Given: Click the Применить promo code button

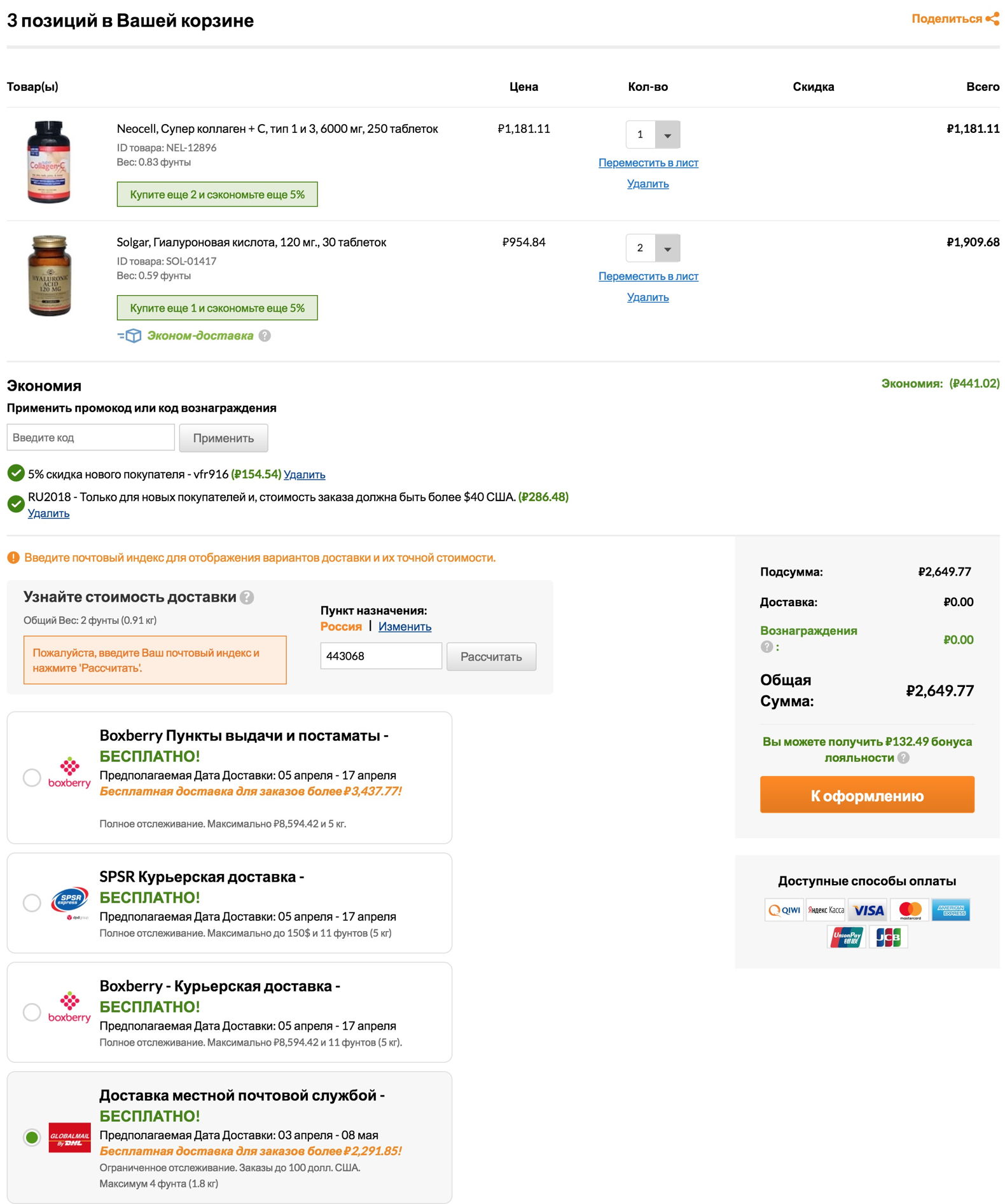Looking at the screenshot, I should tap(223, 438).
